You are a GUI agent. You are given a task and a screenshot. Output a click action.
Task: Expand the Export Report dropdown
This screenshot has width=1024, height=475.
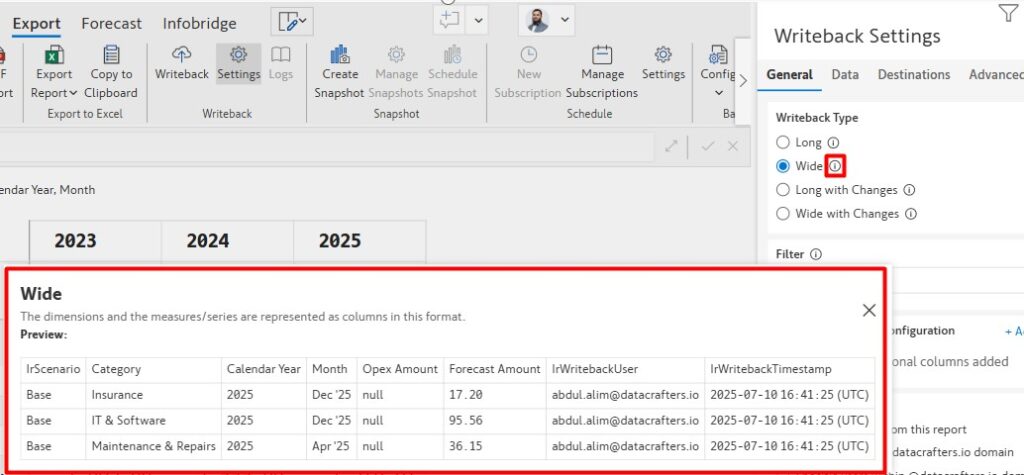[74, 93]
